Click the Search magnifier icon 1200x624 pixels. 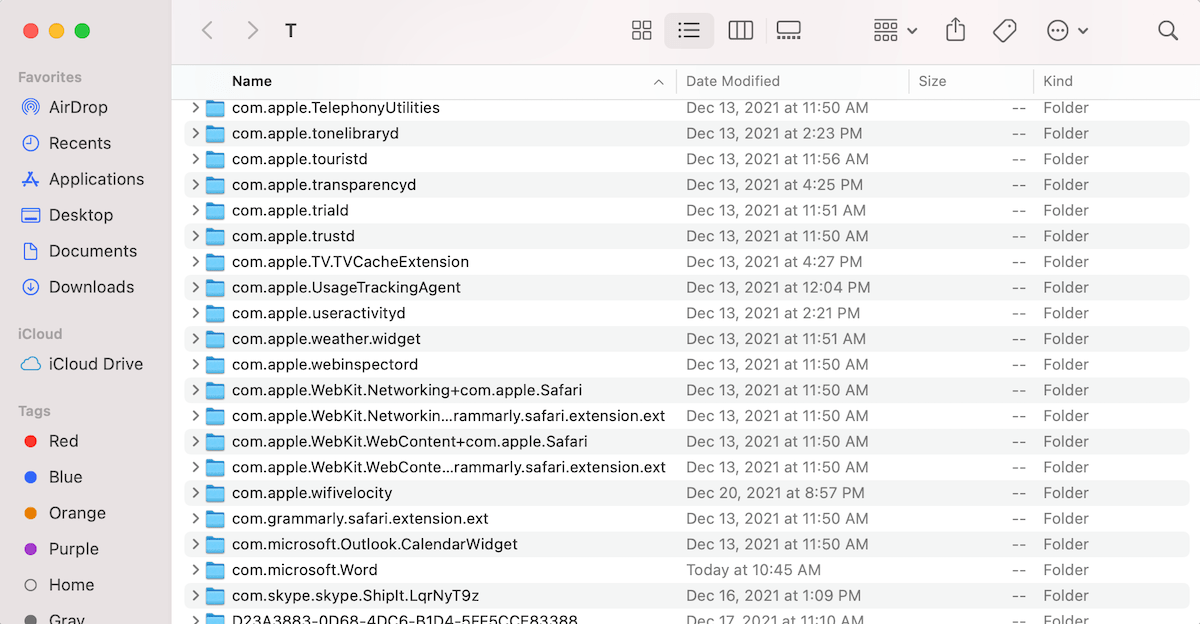tap(1168, 31)
